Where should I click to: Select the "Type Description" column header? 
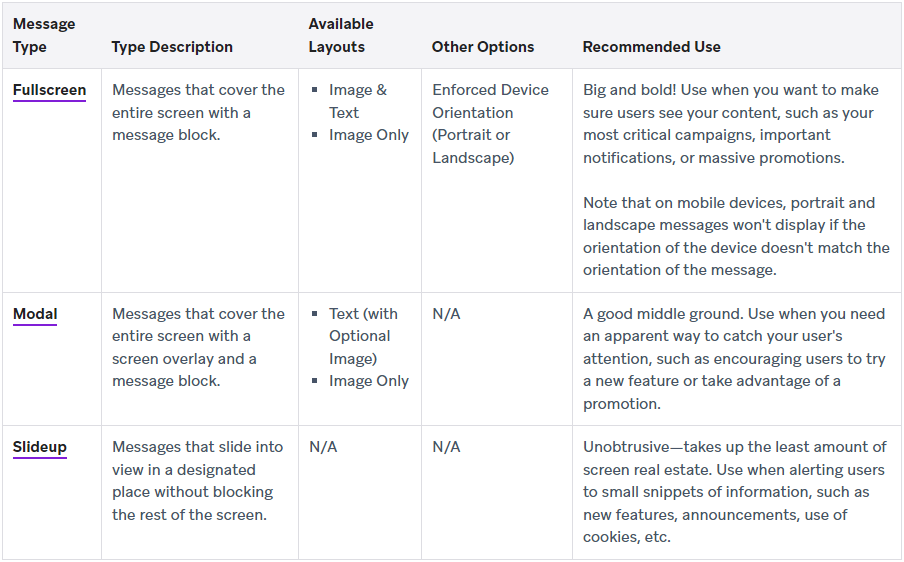(172, 47)
